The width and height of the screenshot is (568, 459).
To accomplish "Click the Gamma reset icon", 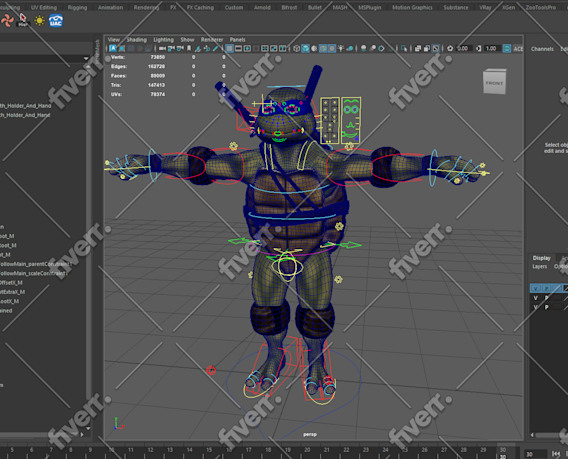I will (x=478, y=49).
